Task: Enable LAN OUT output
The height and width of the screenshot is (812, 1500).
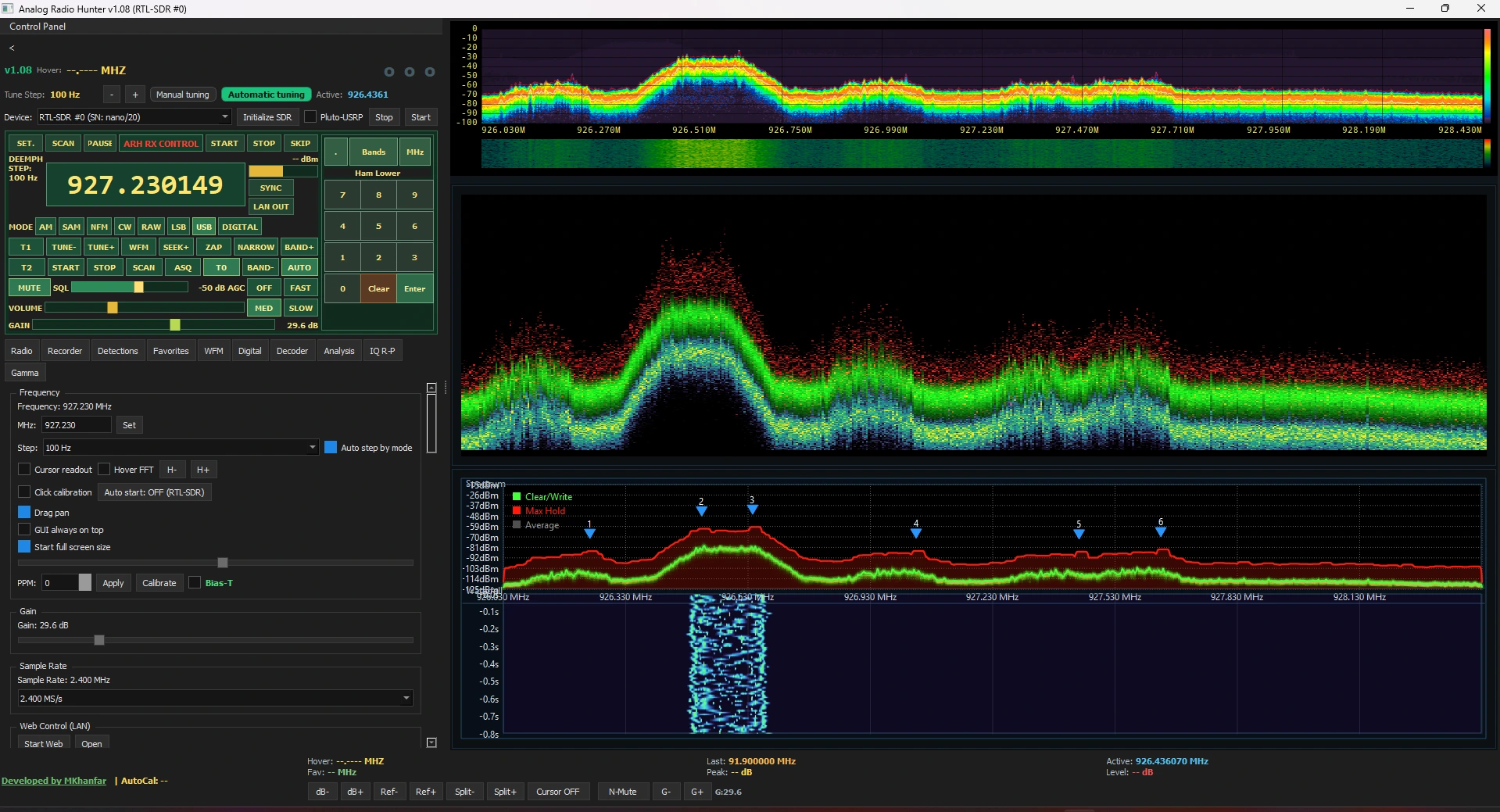Action: pyautogui.click(x=270, y=206)
